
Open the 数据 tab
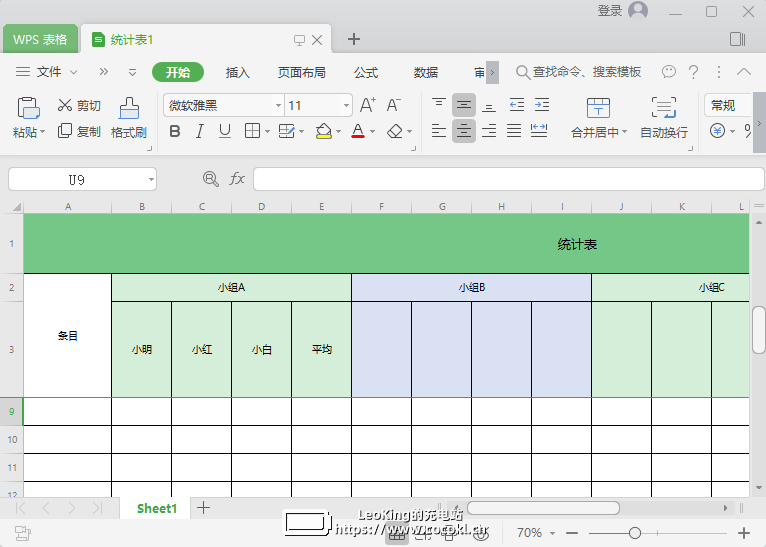pos(426,72)
